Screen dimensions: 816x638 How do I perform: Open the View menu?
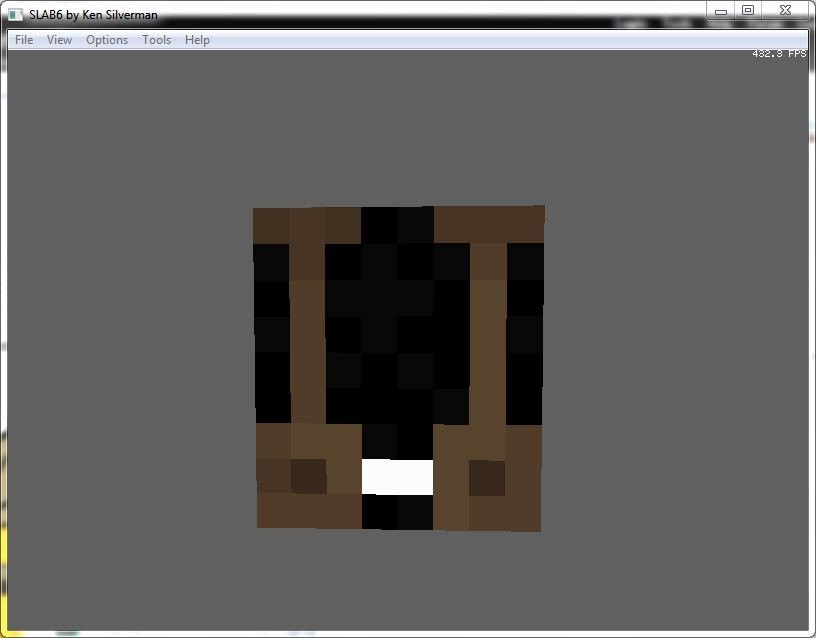(59, 40)
